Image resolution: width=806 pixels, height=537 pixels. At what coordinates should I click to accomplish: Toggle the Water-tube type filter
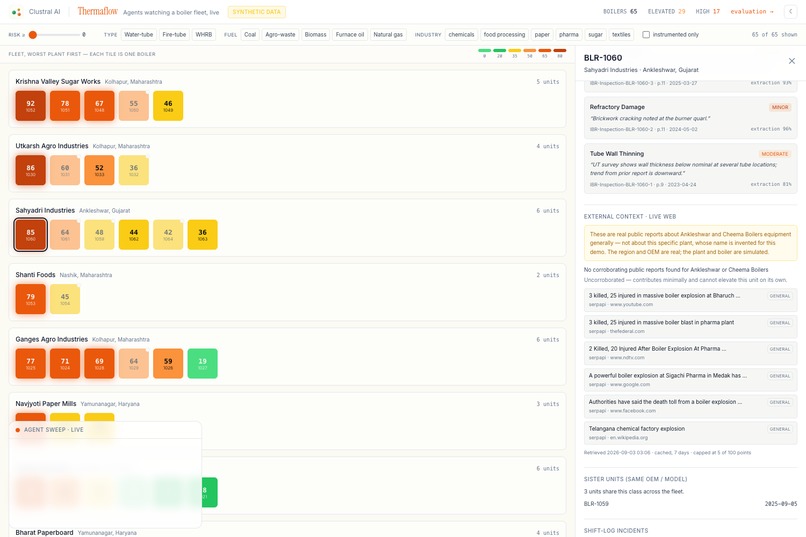pos(139,34)
